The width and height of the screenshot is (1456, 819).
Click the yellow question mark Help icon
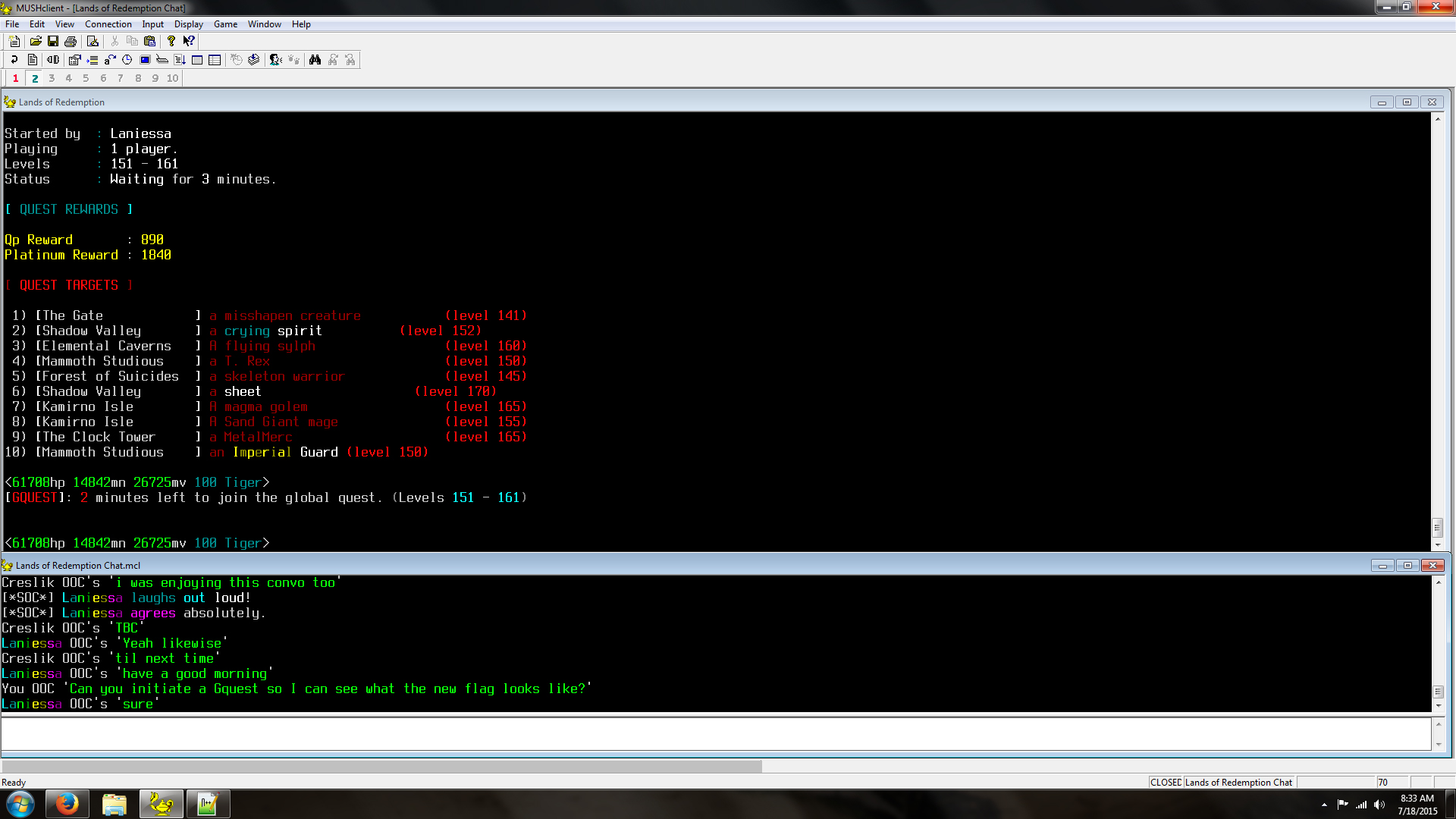171,41
